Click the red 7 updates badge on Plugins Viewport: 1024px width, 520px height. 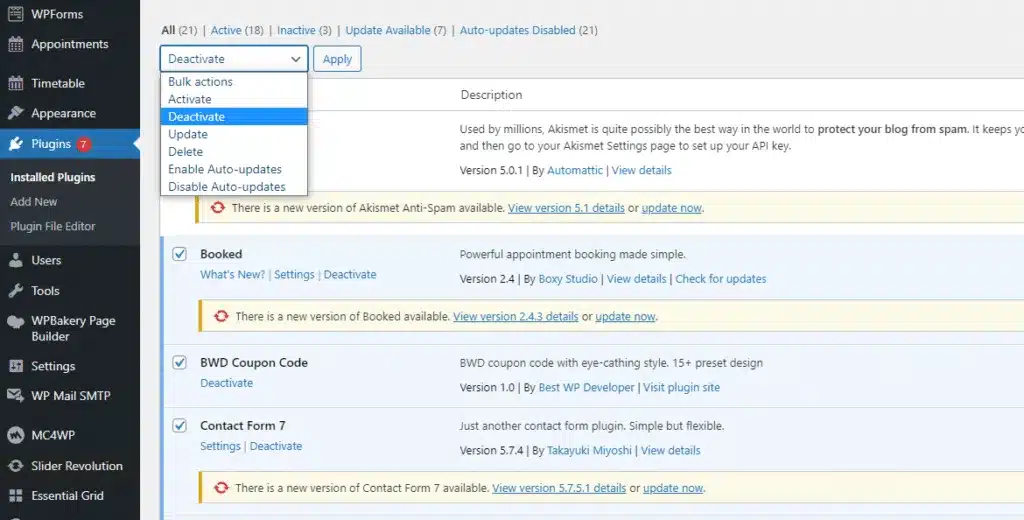pos(83,144)
